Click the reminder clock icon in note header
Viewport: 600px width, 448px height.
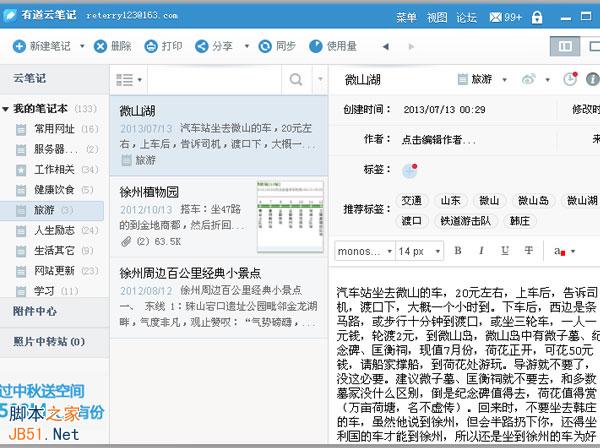point(570,79)
